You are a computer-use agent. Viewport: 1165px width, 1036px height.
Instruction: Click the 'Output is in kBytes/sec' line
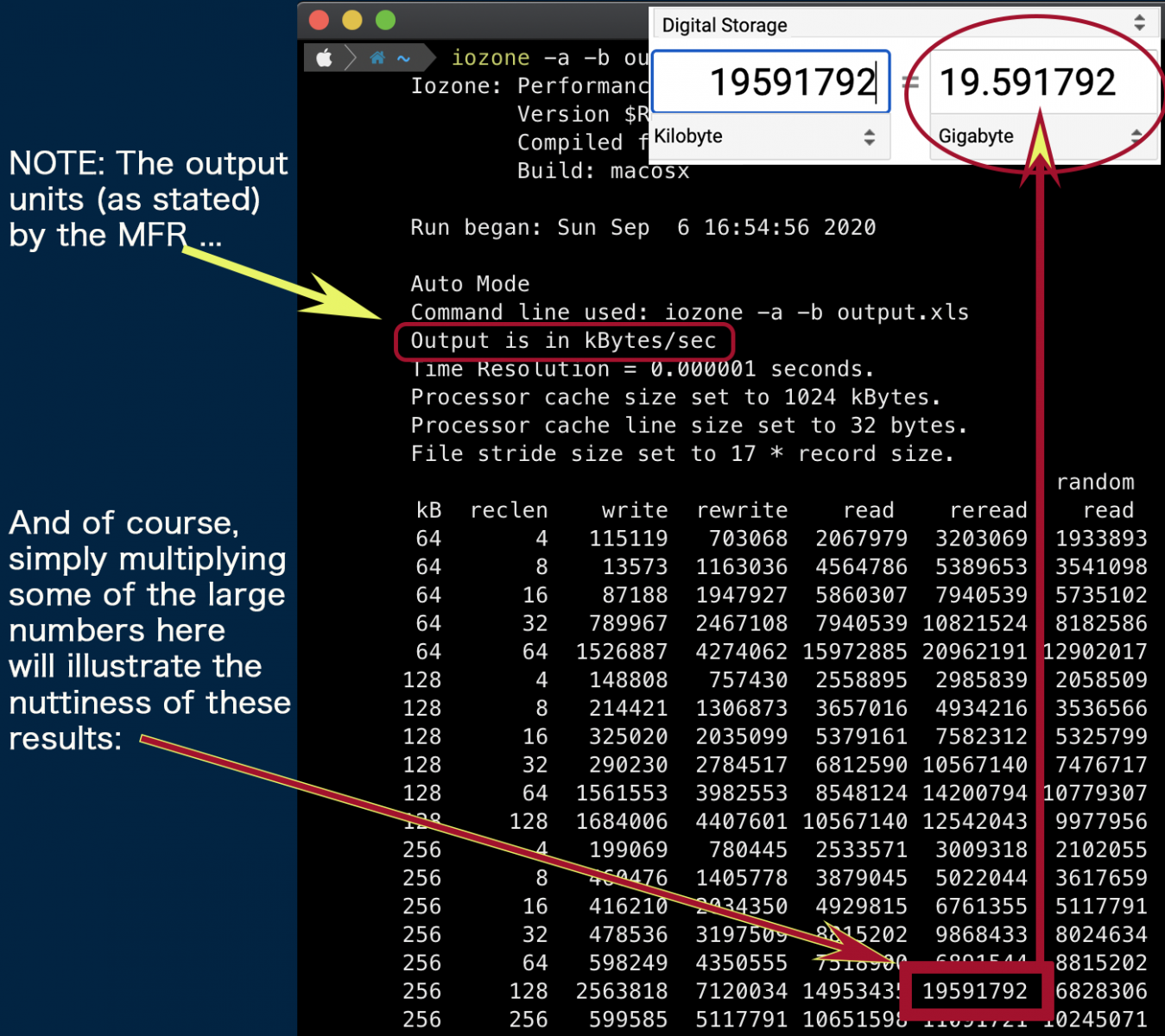pos(564,341)
